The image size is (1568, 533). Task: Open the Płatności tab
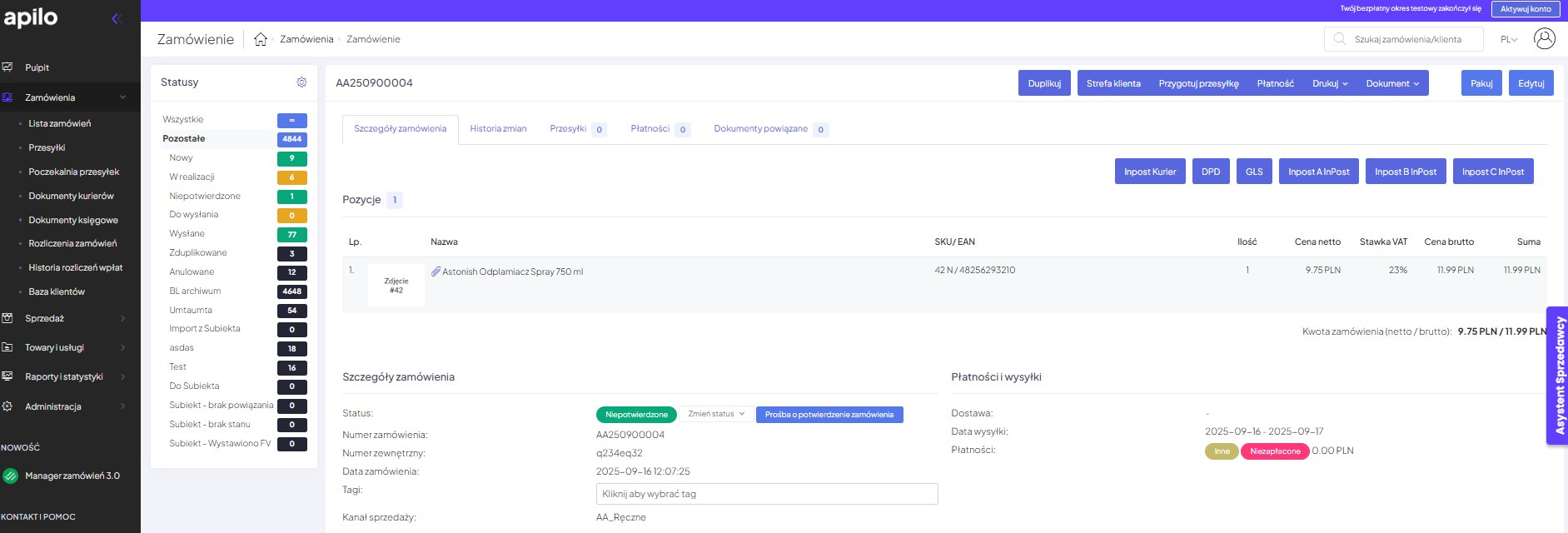650,129
